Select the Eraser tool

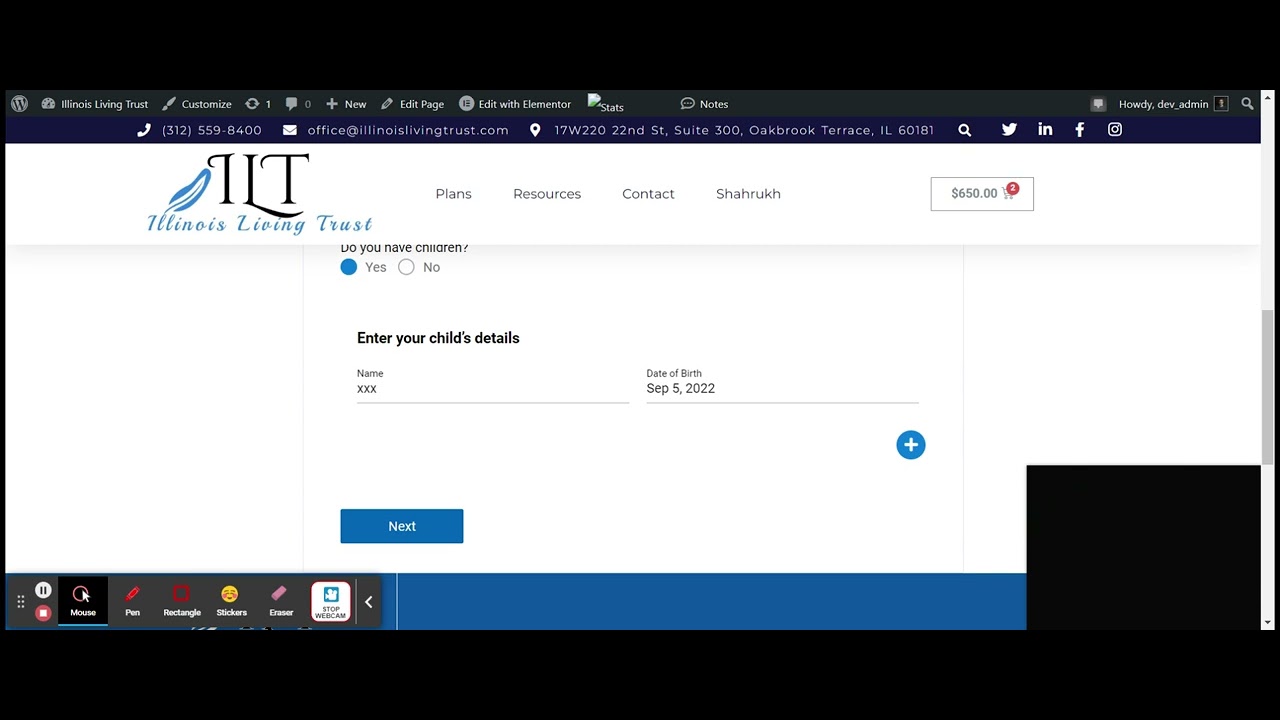click(x=281, y=602)
